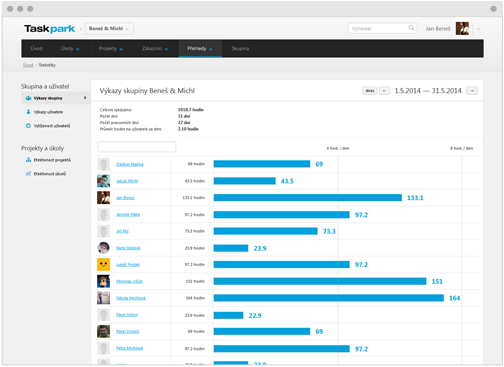The height and width of the screenshot is (367, 504).
Task: Go to the previous date period
Action: (x=384, y=91)
